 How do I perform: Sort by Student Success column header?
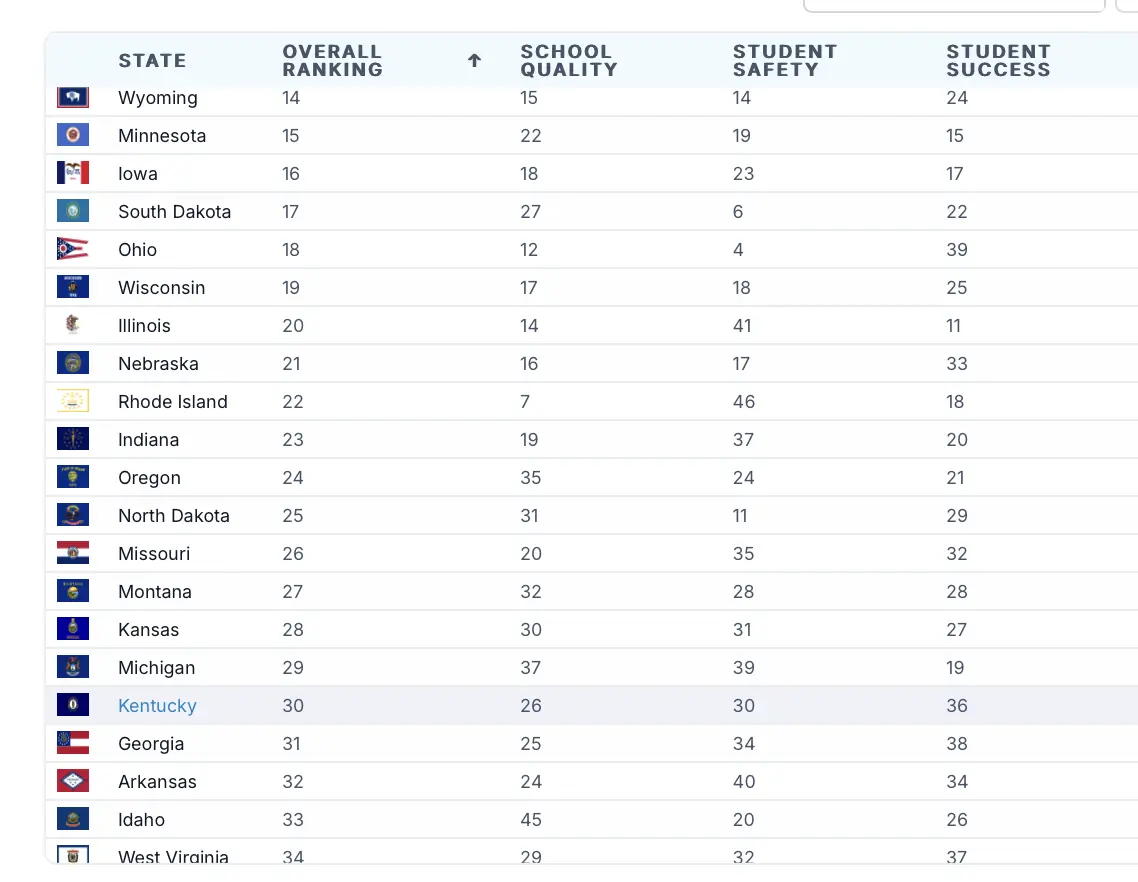[998, 61]
